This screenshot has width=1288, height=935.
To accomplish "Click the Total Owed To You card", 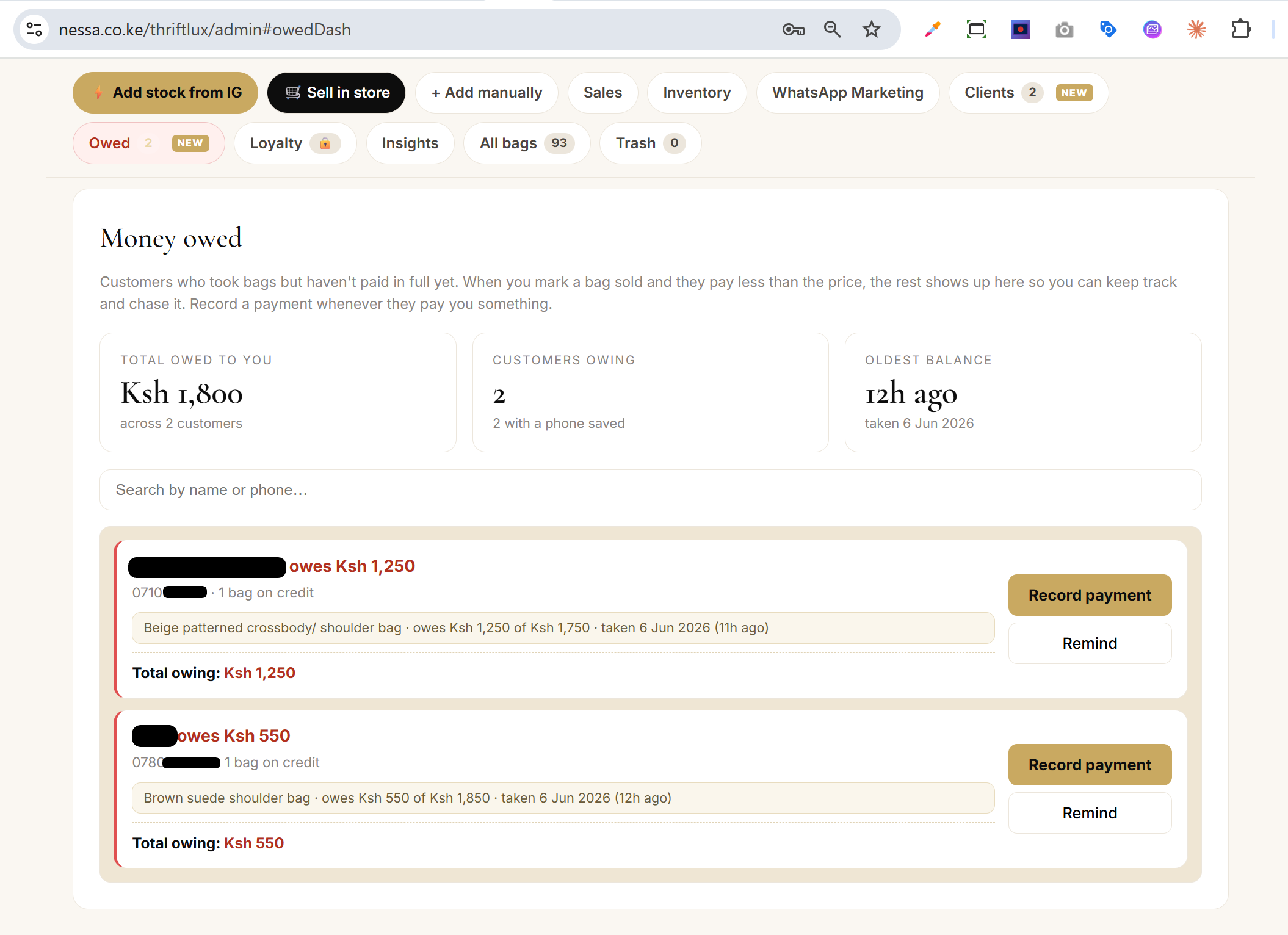I will click(278, 392).
